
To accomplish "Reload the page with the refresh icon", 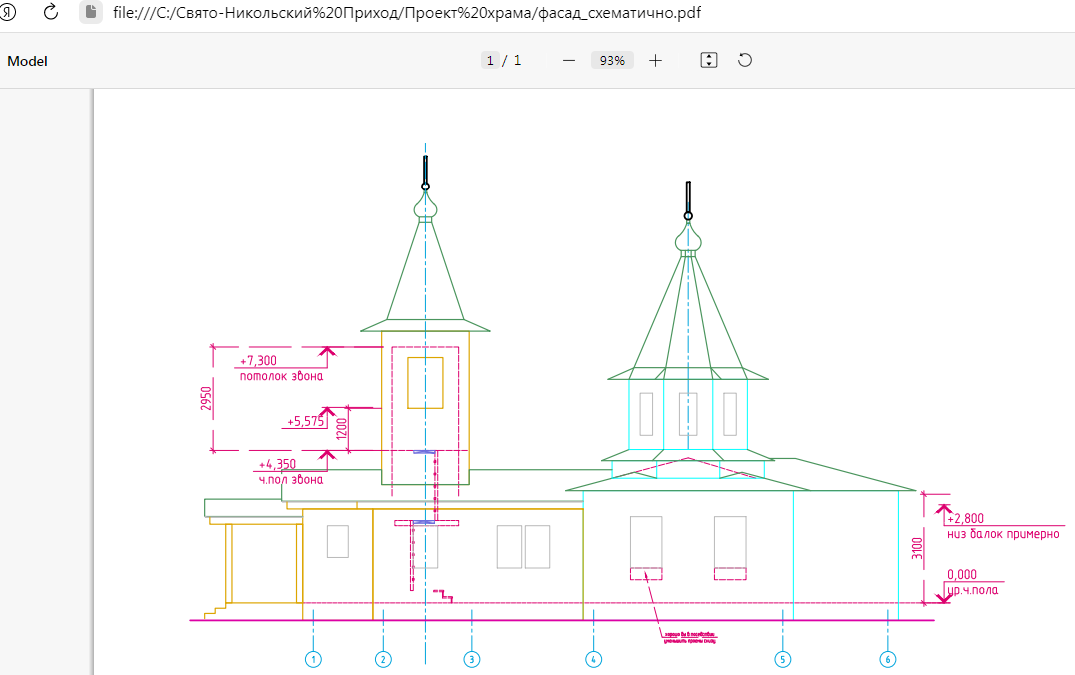I will click(x=51, y=12).
